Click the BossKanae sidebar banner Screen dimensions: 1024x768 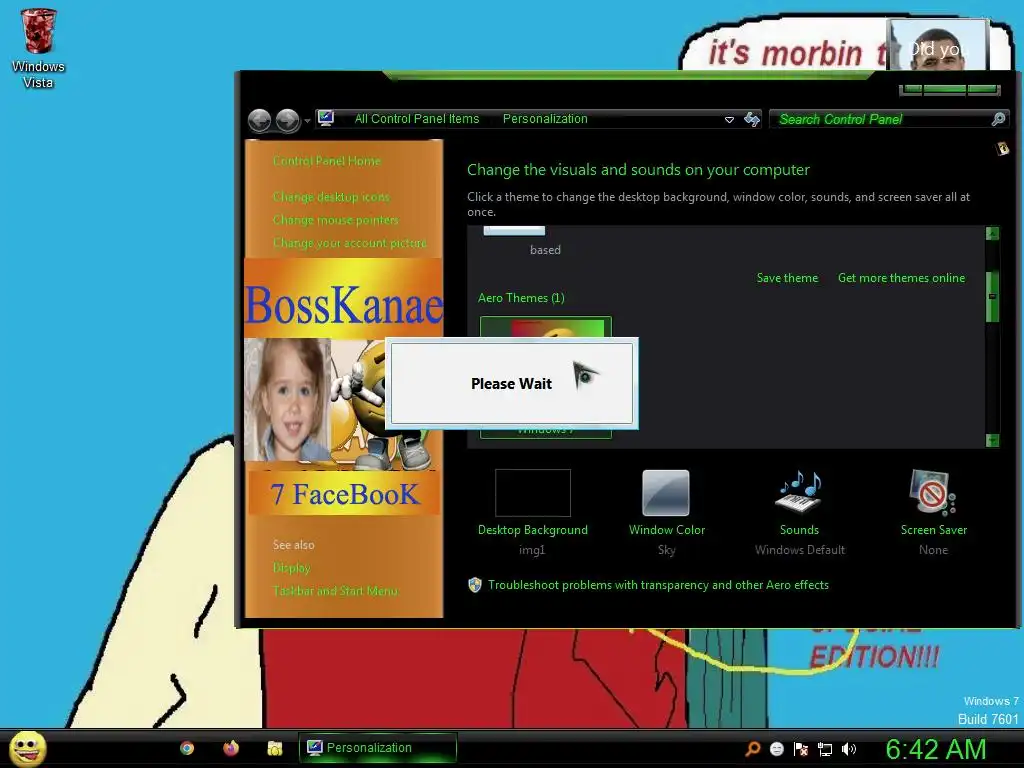click(344, 298)
